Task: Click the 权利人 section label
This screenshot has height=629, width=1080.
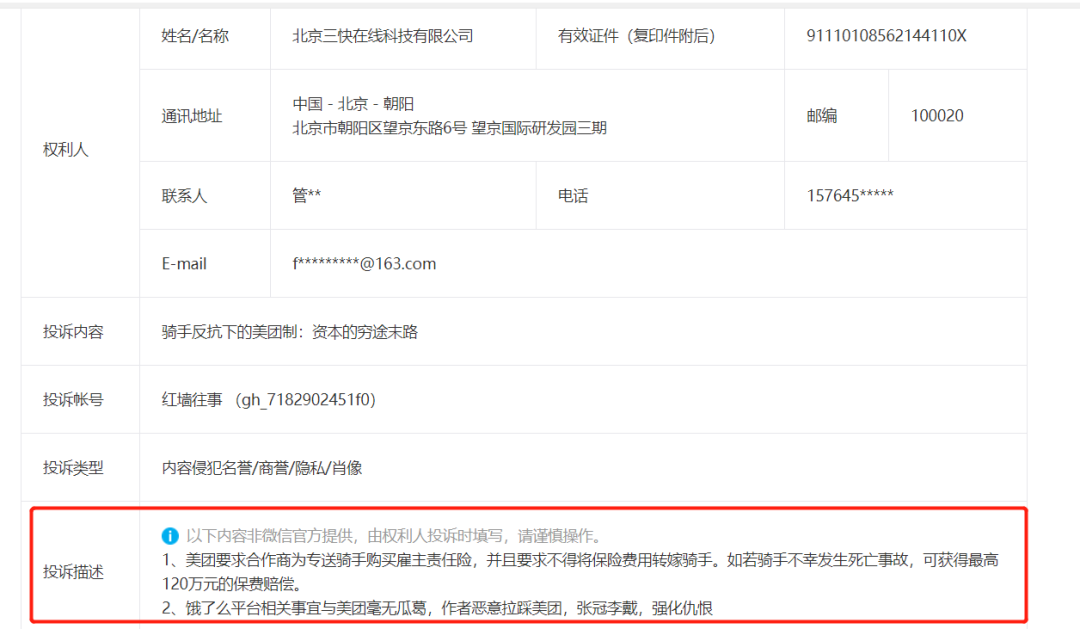Action: click(x=65, y=149)
